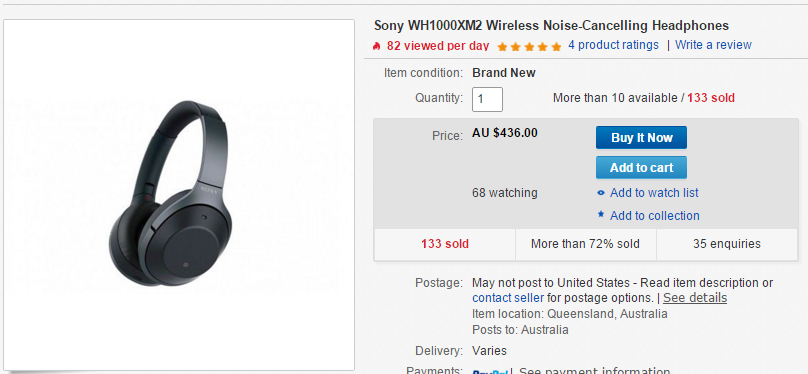Screen dimensions: 808x374
Task: Click the contact seller link
Action: coord(508,298)
